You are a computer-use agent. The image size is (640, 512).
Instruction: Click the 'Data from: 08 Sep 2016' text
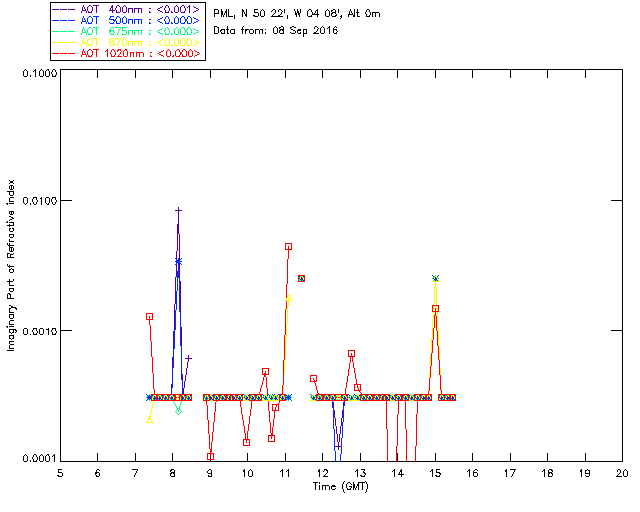pos(276,31)
